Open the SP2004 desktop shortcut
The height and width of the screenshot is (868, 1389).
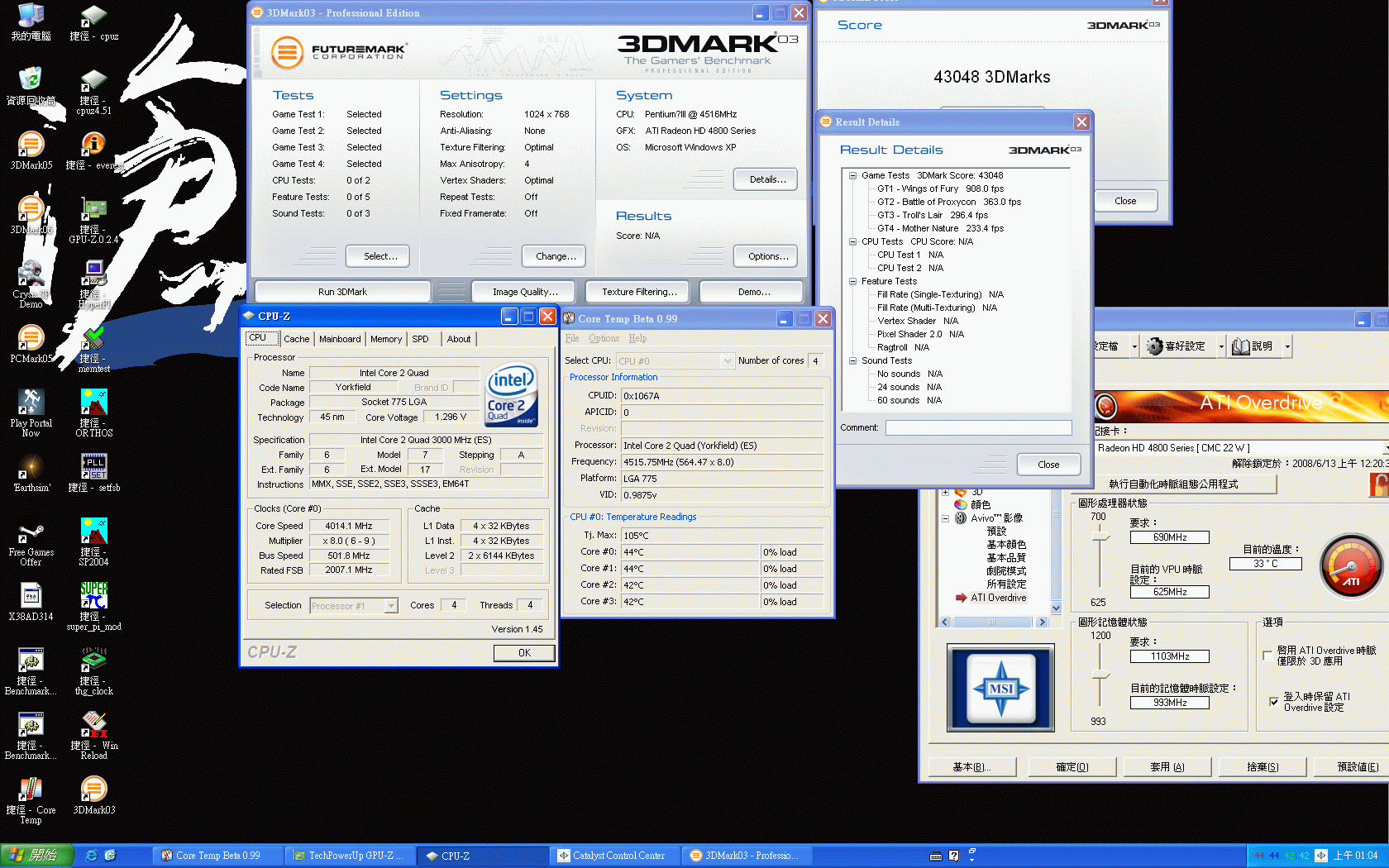[x=93, y=541]
